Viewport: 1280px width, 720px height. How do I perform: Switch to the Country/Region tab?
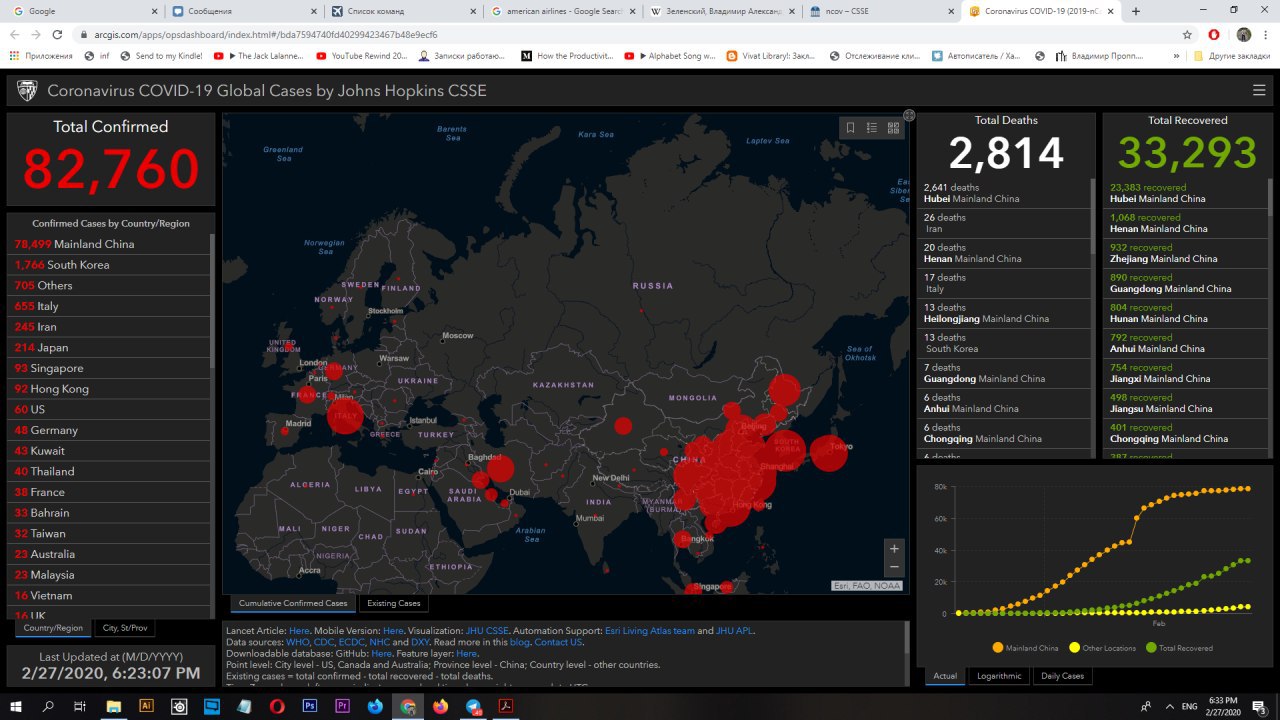click(53, 628)
